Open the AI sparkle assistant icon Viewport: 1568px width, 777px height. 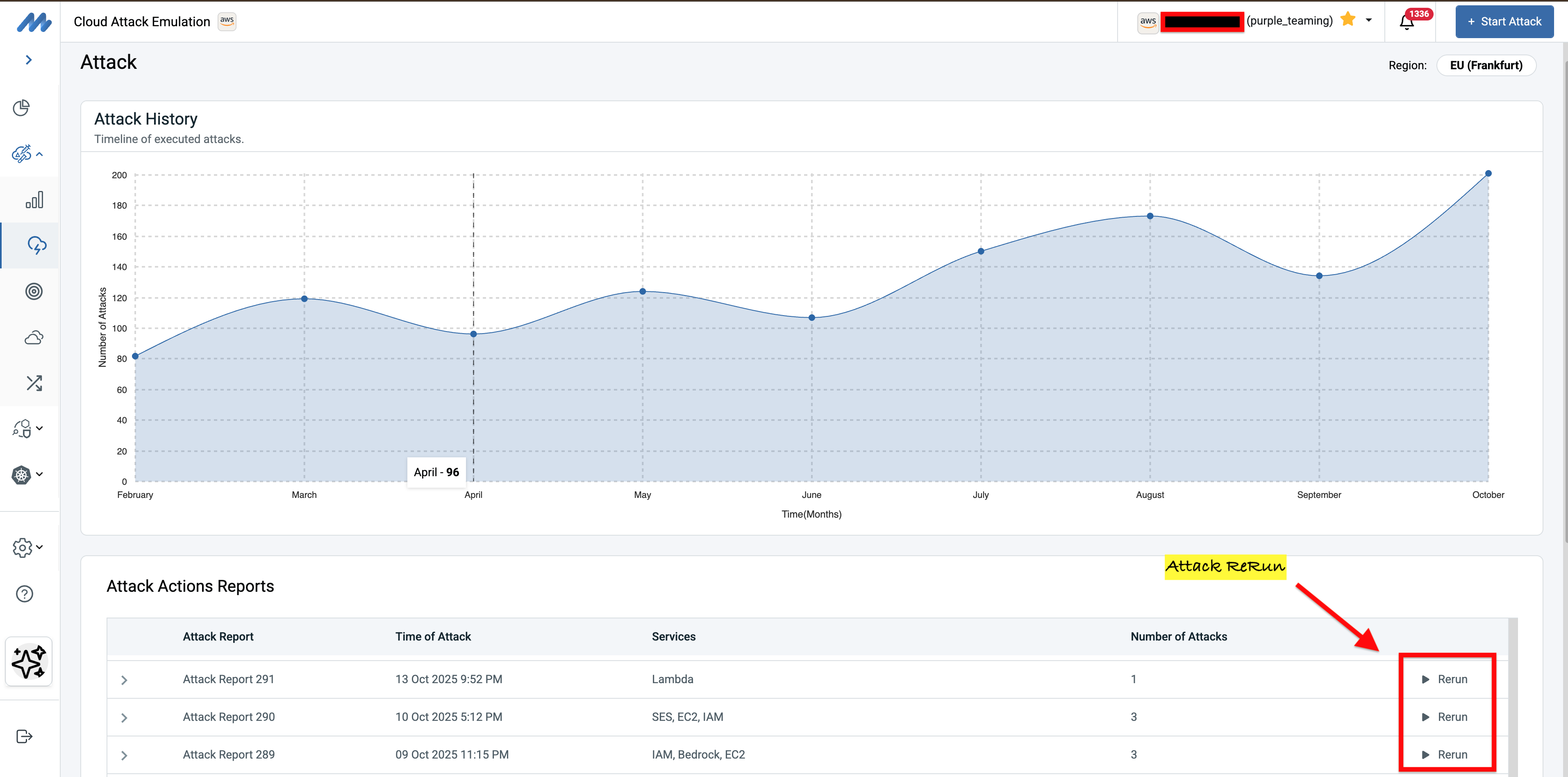tap(29, 662)
